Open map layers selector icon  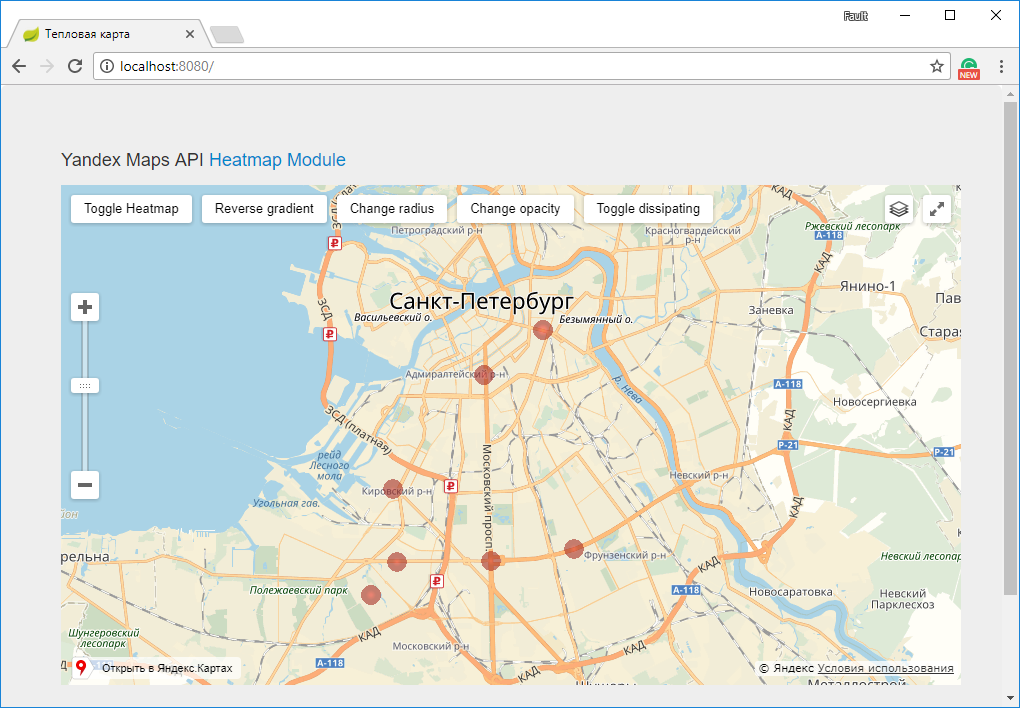pyautogui.click(x=898, y=209)
